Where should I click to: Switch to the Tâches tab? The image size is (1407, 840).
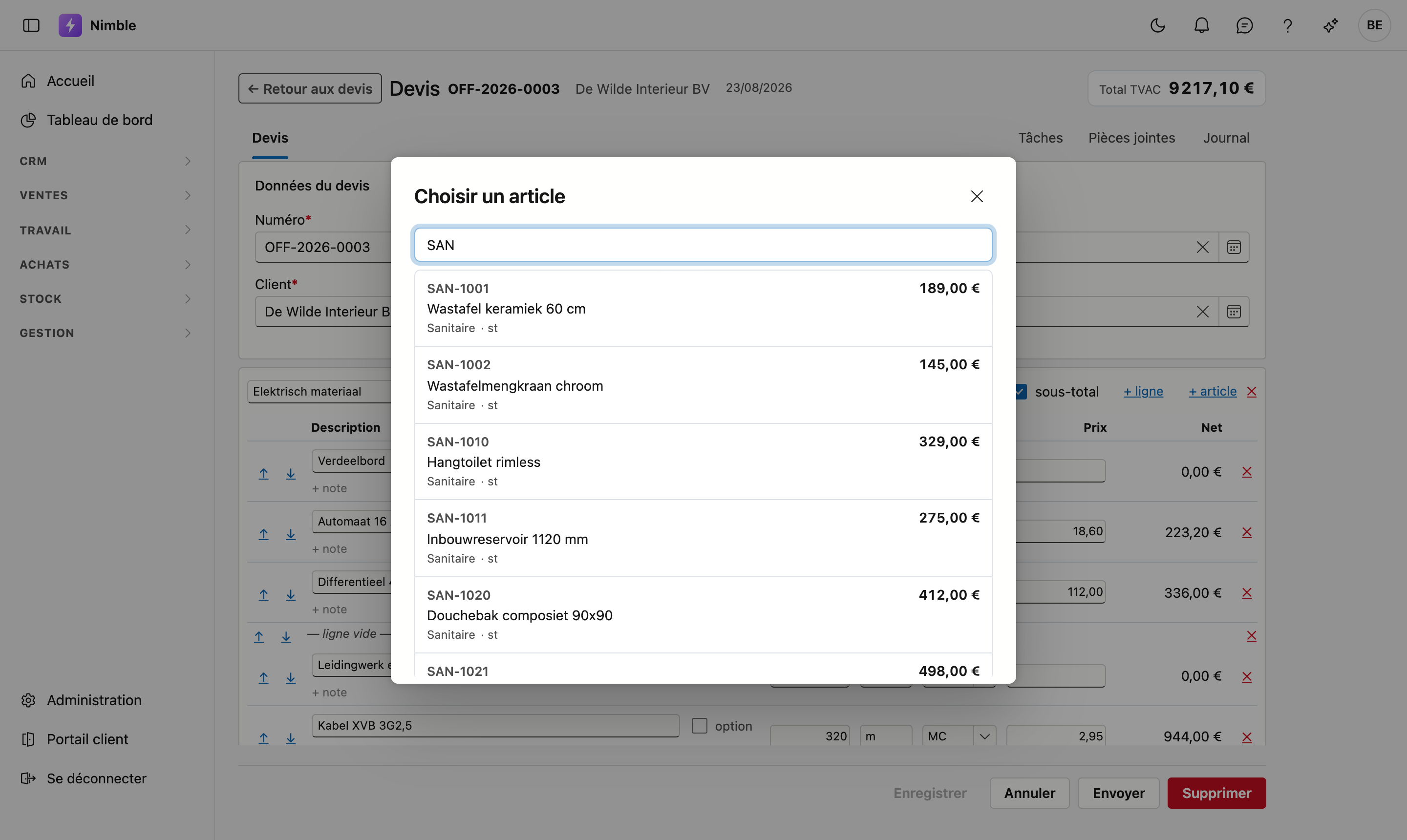tap(1040, 138)
